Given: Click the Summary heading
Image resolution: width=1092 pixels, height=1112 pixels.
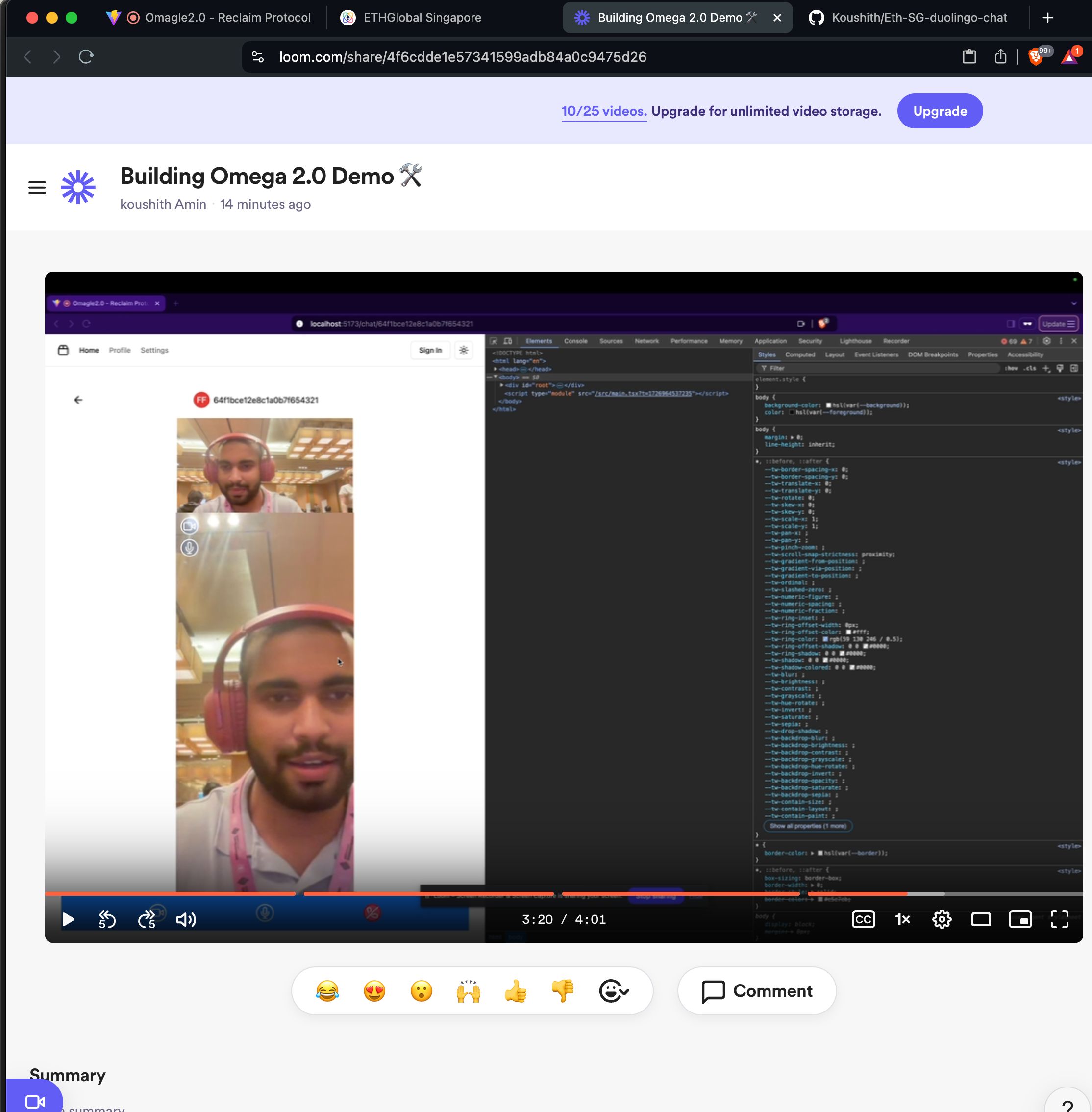Looking at the screenshot, I should tap(68, 1075).
